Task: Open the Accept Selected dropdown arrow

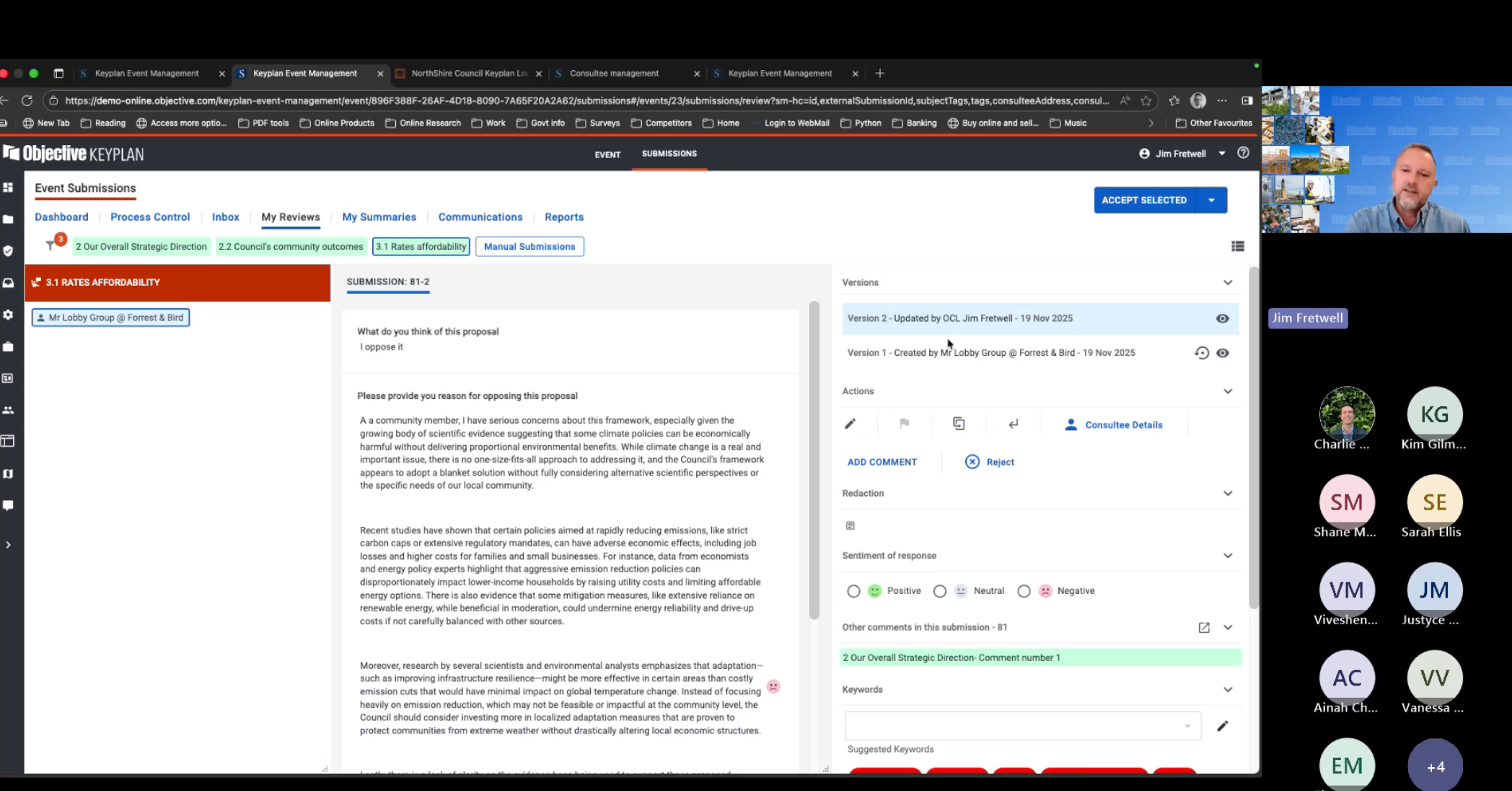Action: 1212,200
